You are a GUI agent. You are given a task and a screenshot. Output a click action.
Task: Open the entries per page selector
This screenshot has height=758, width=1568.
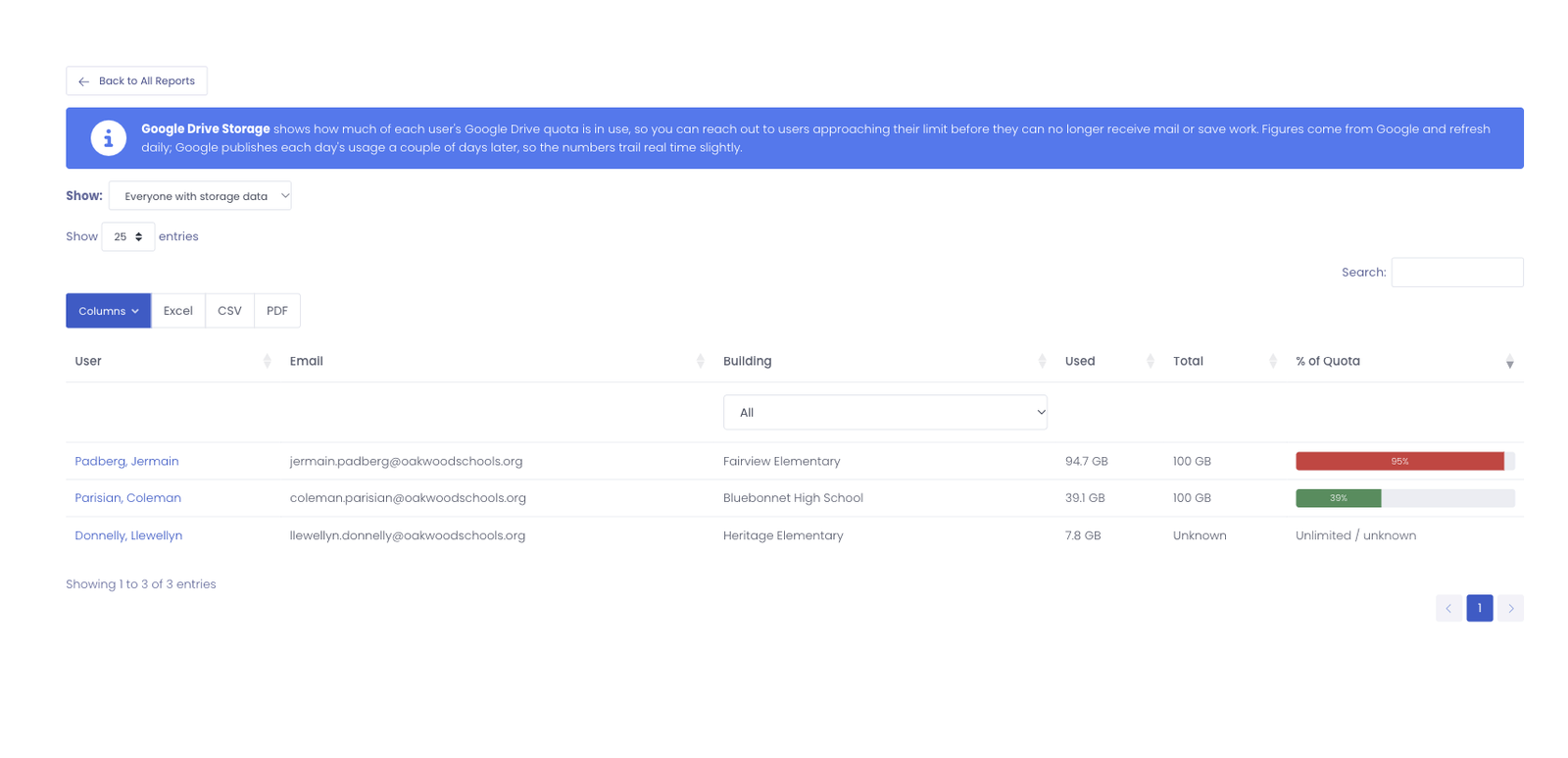128,236
